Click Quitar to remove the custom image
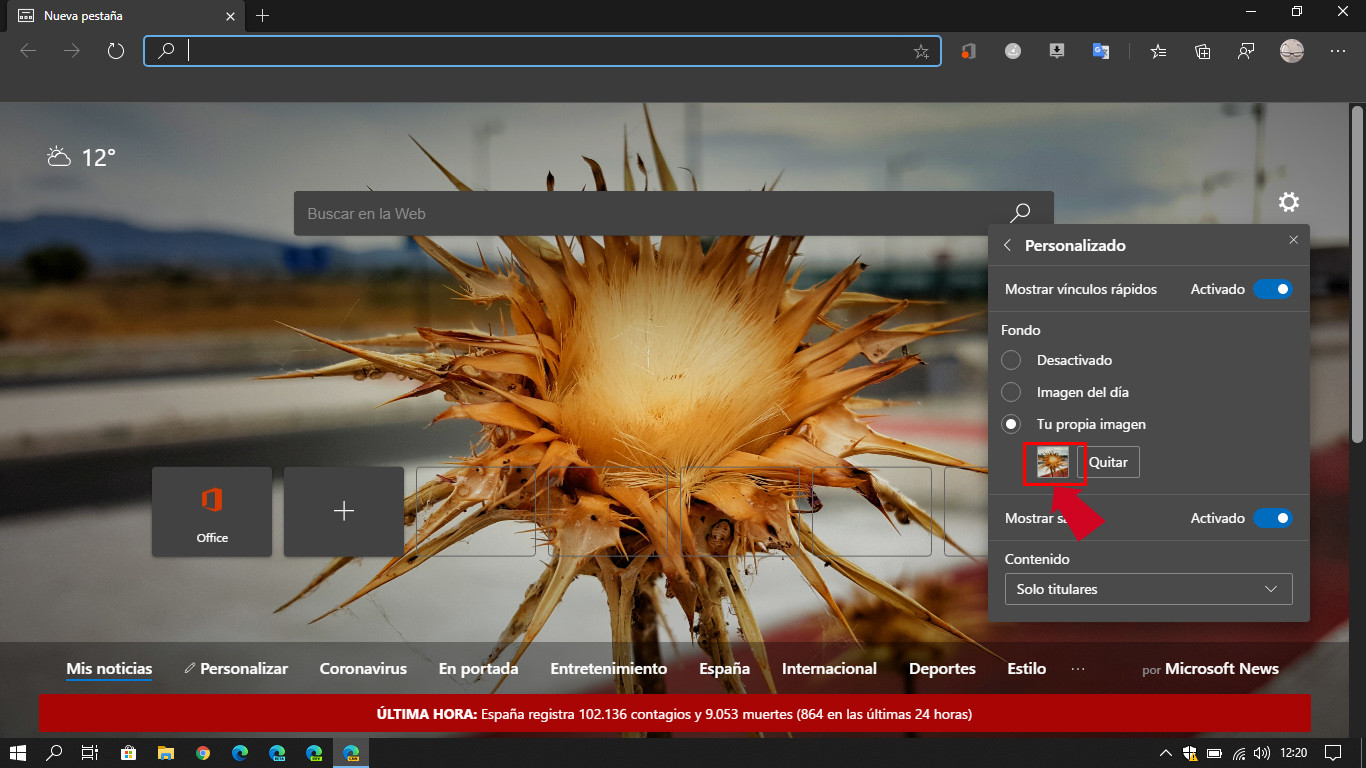Screen dimensions: 1366x768 point(1110,462)
